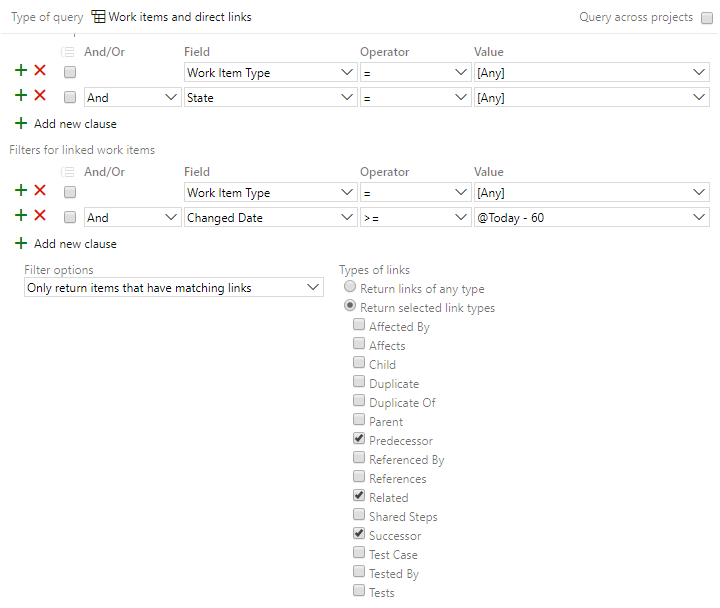
Task: Check the Test Case link type
Action: click(359, 552)
